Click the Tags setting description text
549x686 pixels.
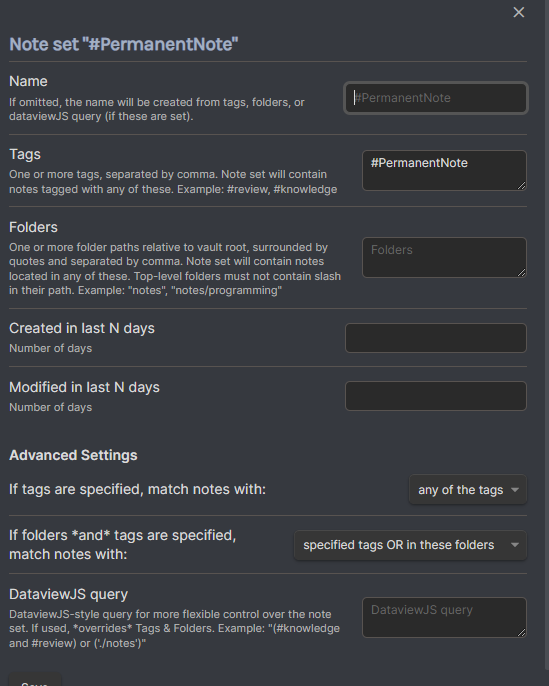pos(173,182)
